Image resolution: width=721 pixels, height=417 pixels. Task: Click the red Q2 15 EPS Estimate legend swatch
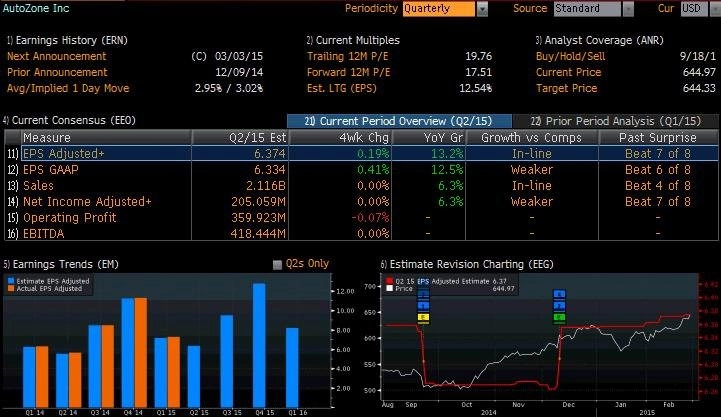click(389, 281)
